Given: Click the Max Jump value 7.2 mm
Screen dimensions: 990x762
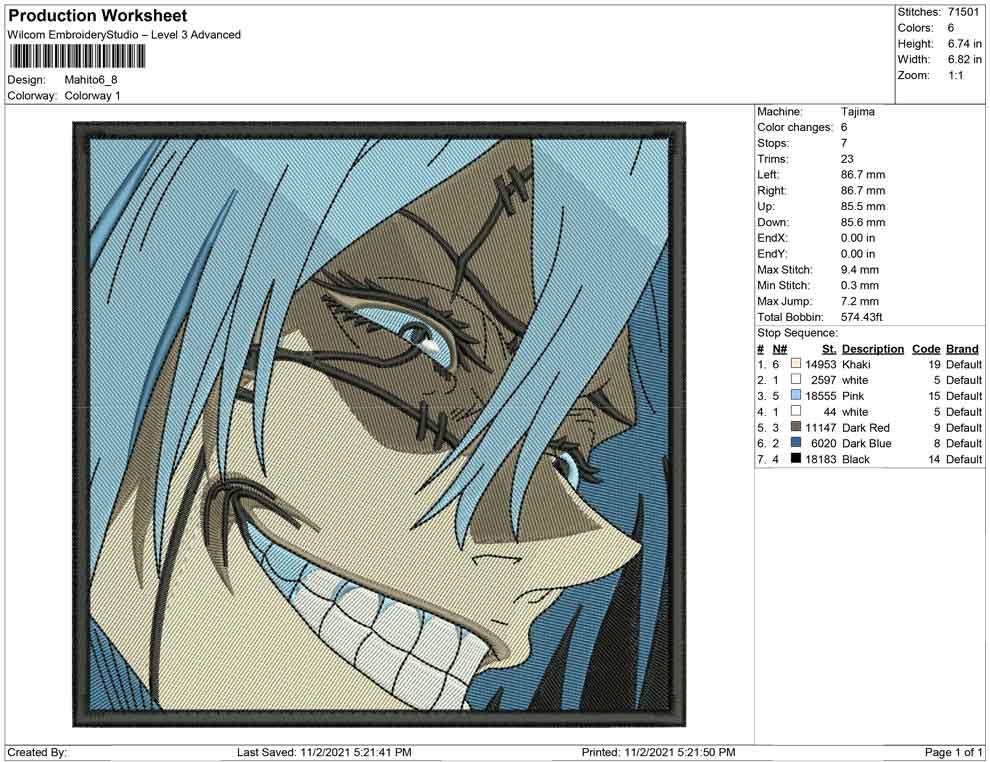Looking at the screenshot, I should point(859,301).
